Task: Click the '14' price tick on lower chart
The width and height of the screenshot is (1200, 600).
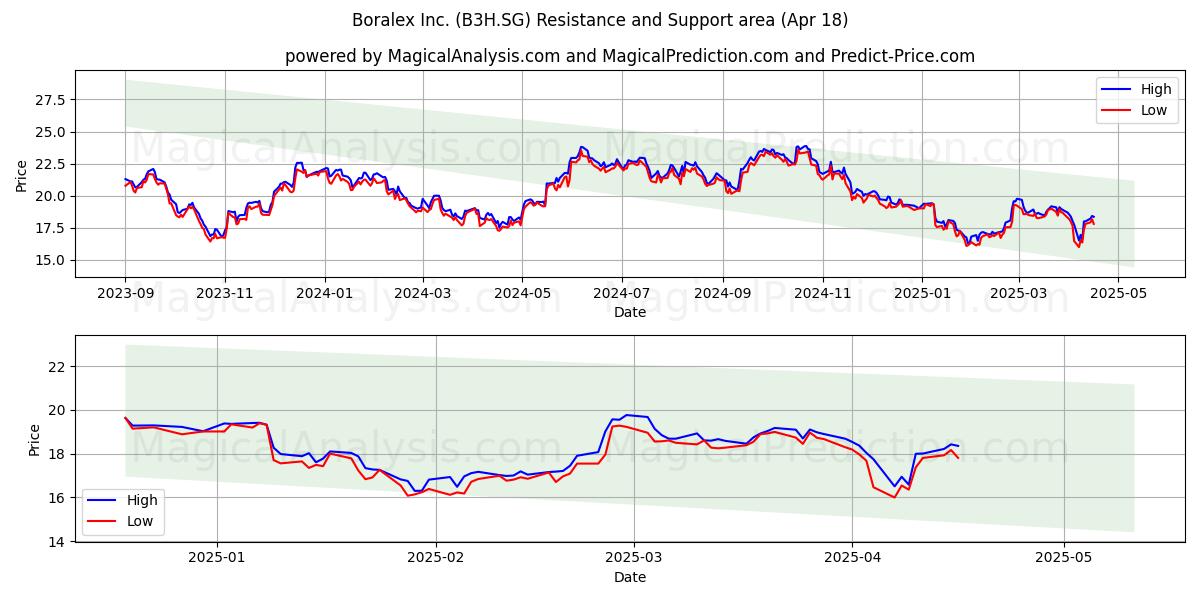Action: 58,542
